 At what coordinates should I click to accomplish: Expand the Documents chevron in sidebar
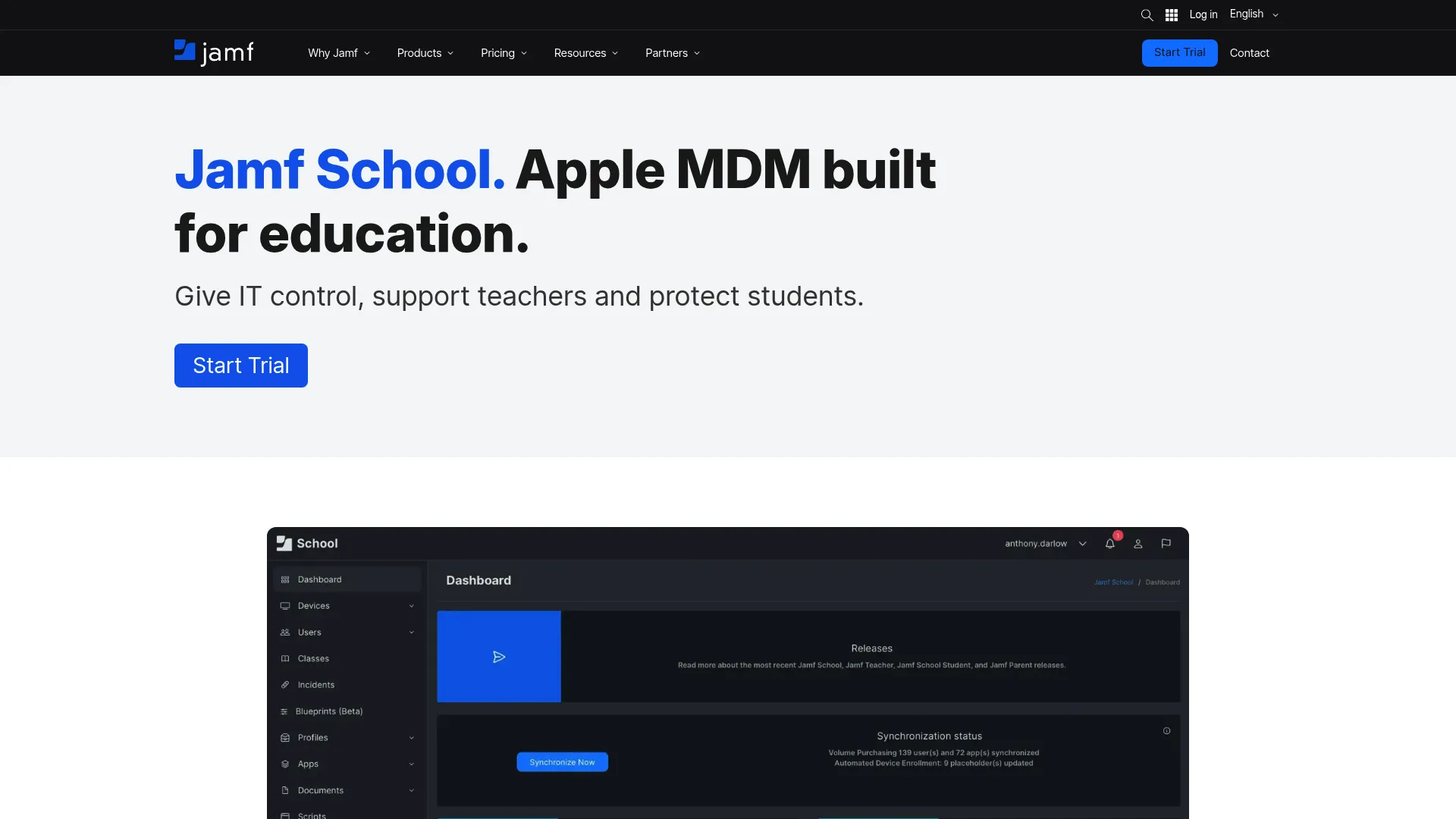[412, 791]
